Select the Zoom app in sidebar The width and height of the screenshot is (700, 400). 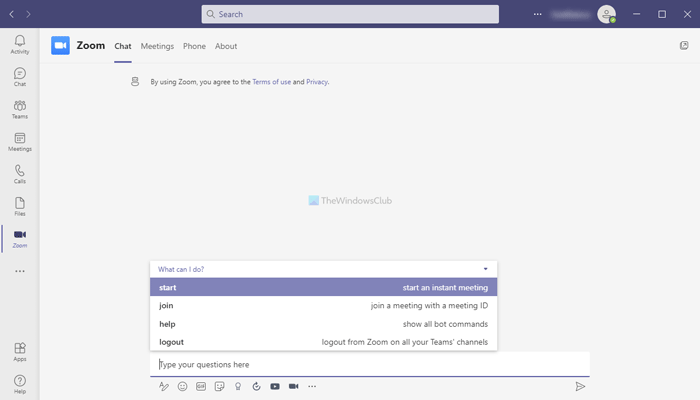point(20,239)
